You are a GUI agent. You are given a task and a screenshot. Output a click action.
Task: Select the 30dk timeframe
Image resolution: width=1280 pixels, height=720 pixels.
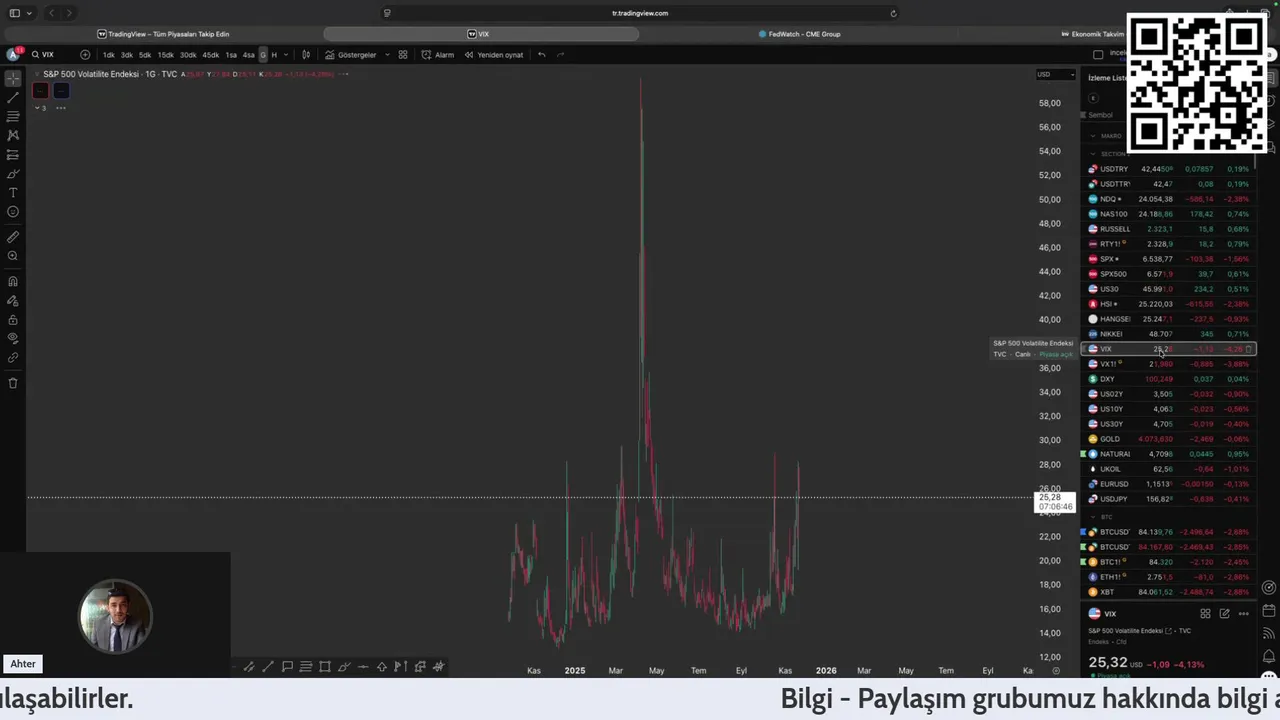188,55
